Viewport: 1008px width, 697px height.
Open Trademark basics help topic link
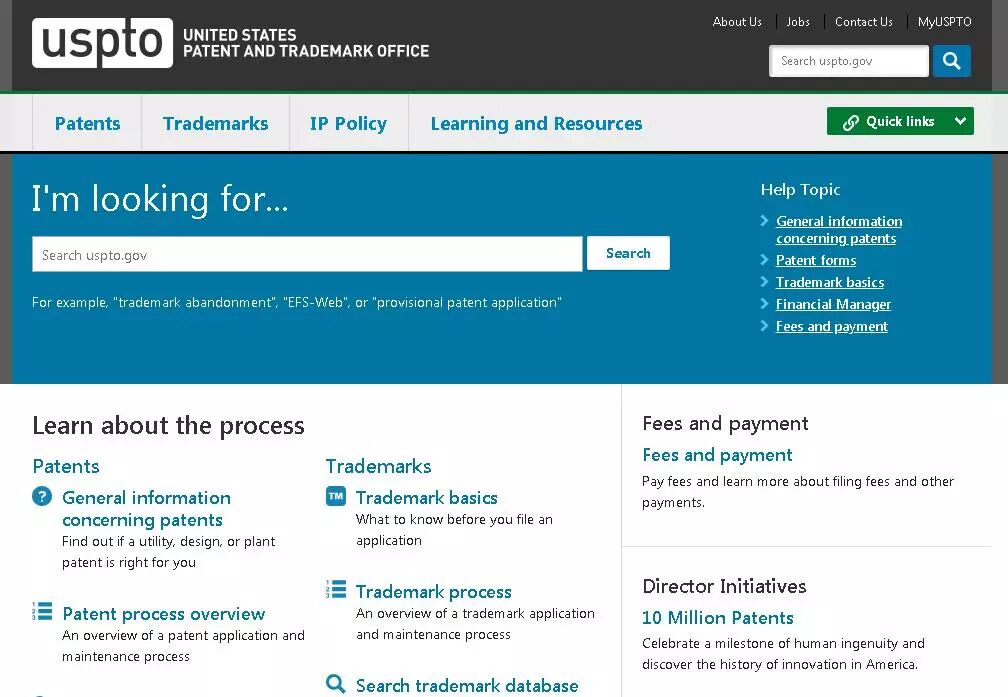pyautogui.click(x=830, y=282)
